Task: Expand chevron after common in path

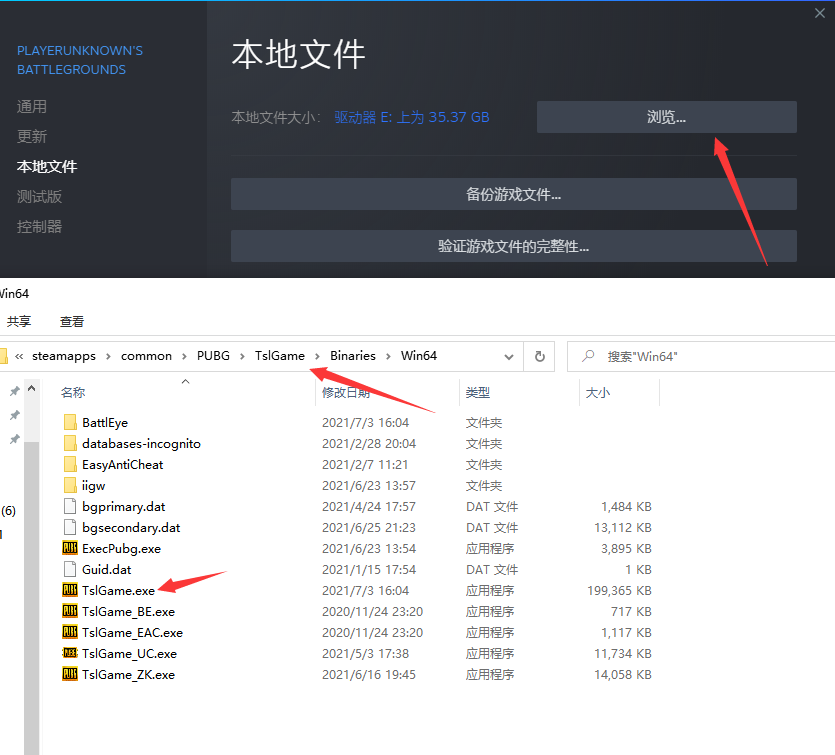Action: (x=184, y=356)
